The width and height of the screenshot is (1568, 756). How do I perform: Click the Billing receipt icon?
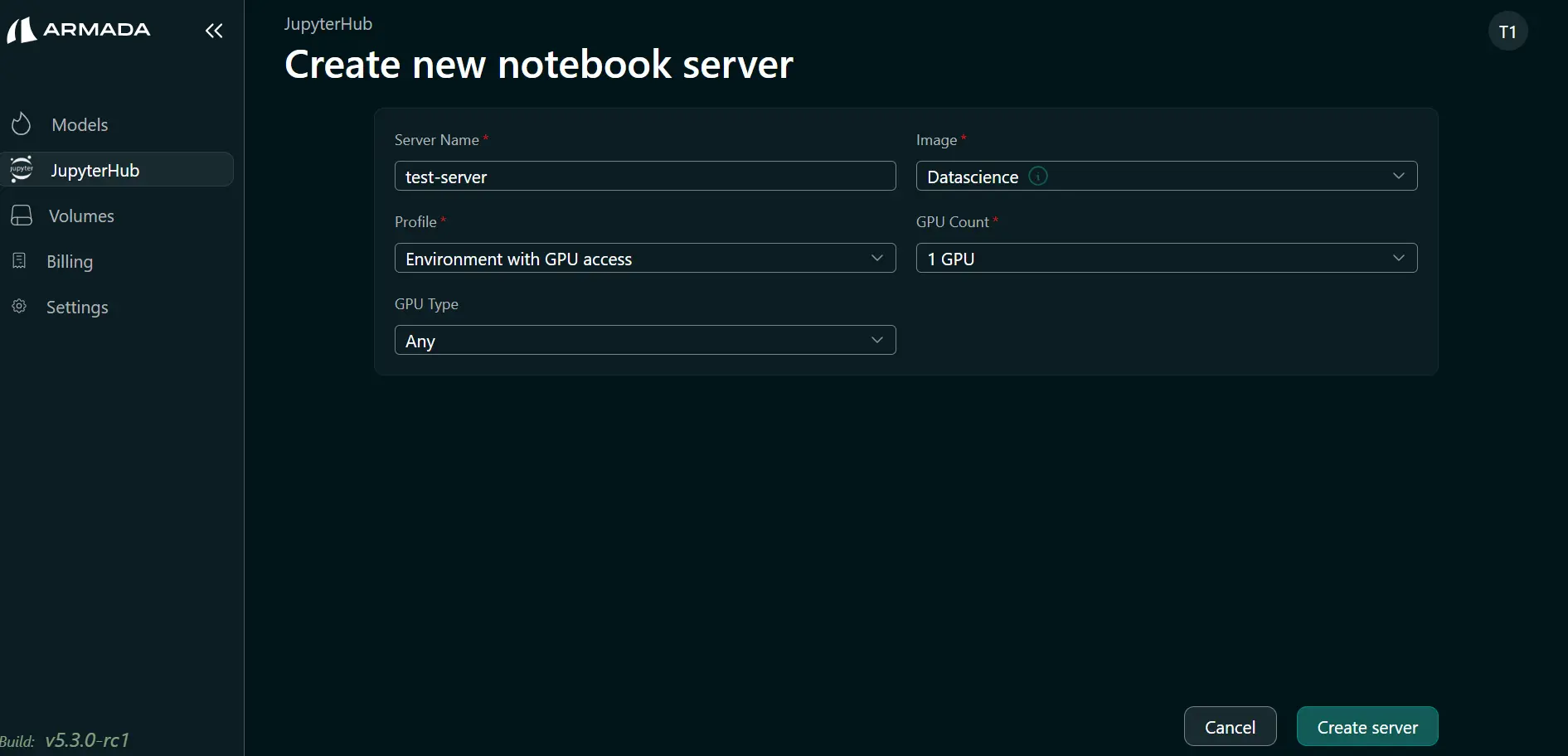[19, 261]
